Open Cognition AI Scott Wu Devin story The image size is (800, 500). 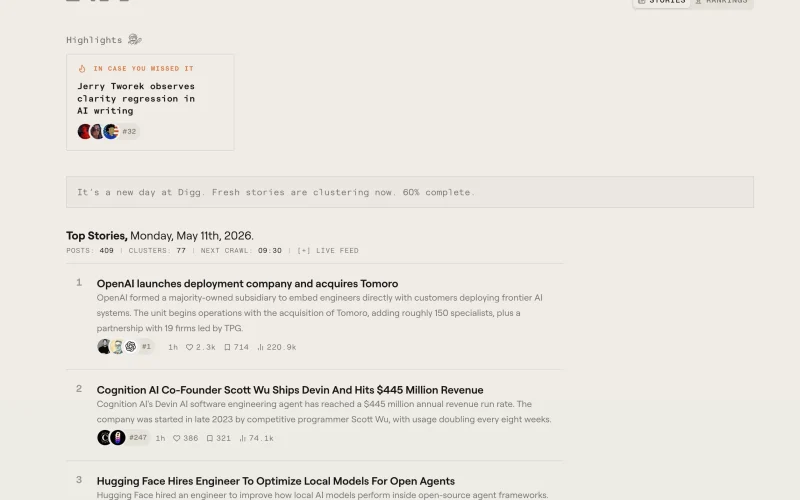coord(290,390)
